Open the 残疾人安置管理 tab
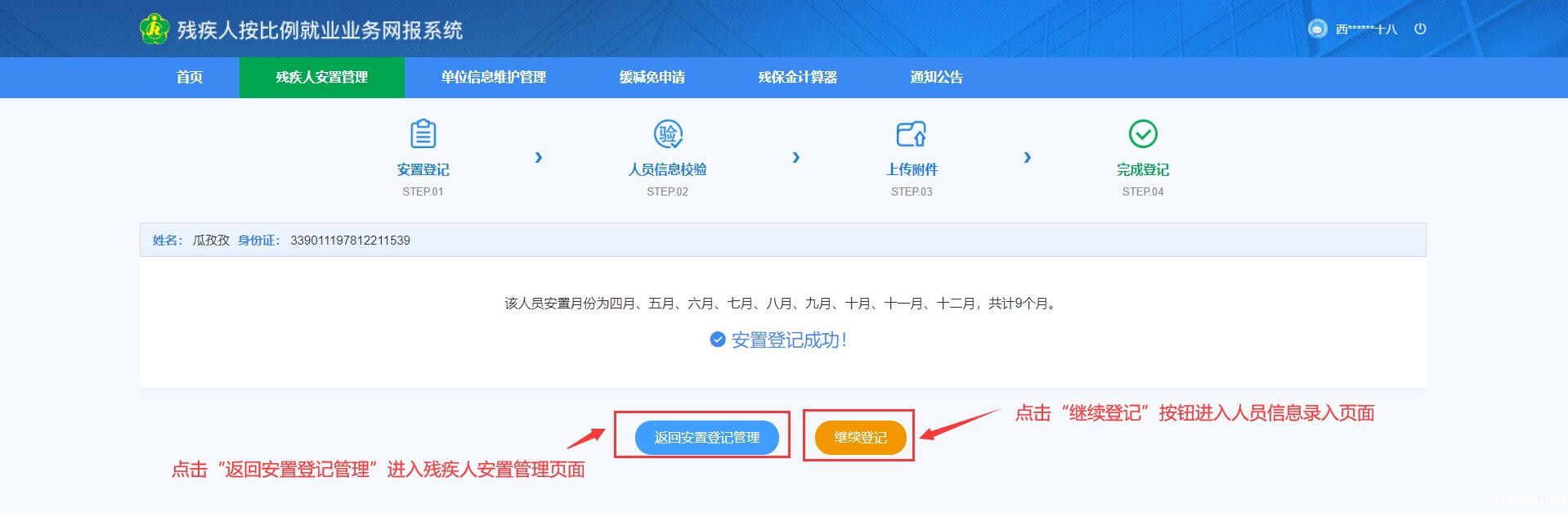The height and width of the screenshot is (513, 1568). 322,77
